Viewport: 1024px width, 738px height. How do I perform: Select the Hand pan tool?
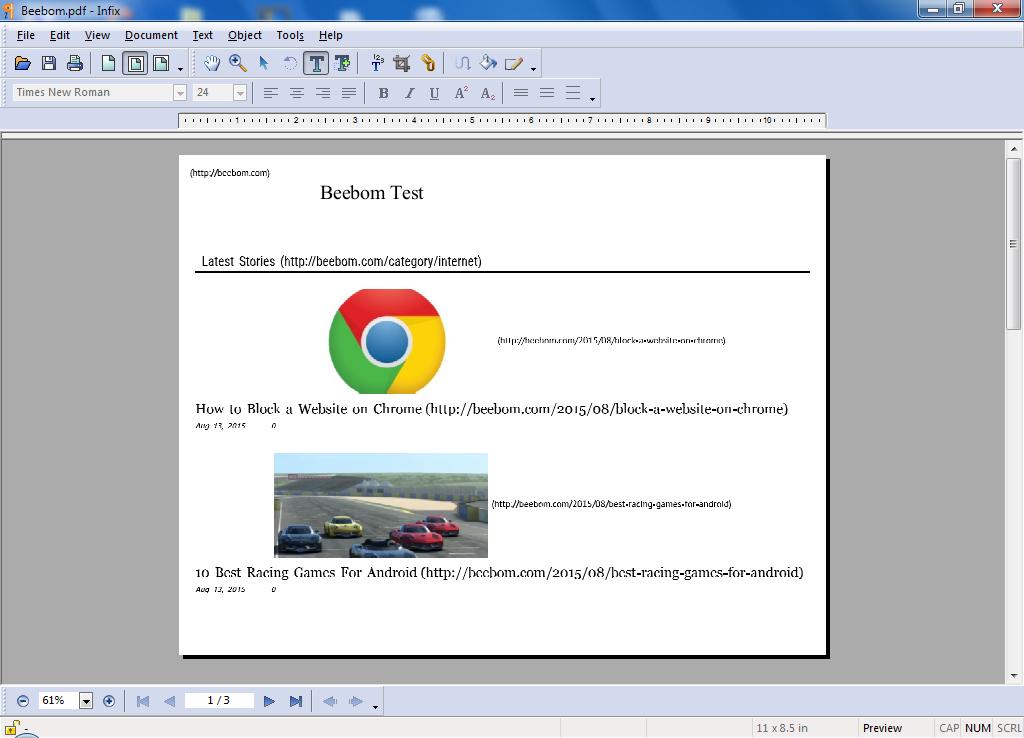click(211, 62)
